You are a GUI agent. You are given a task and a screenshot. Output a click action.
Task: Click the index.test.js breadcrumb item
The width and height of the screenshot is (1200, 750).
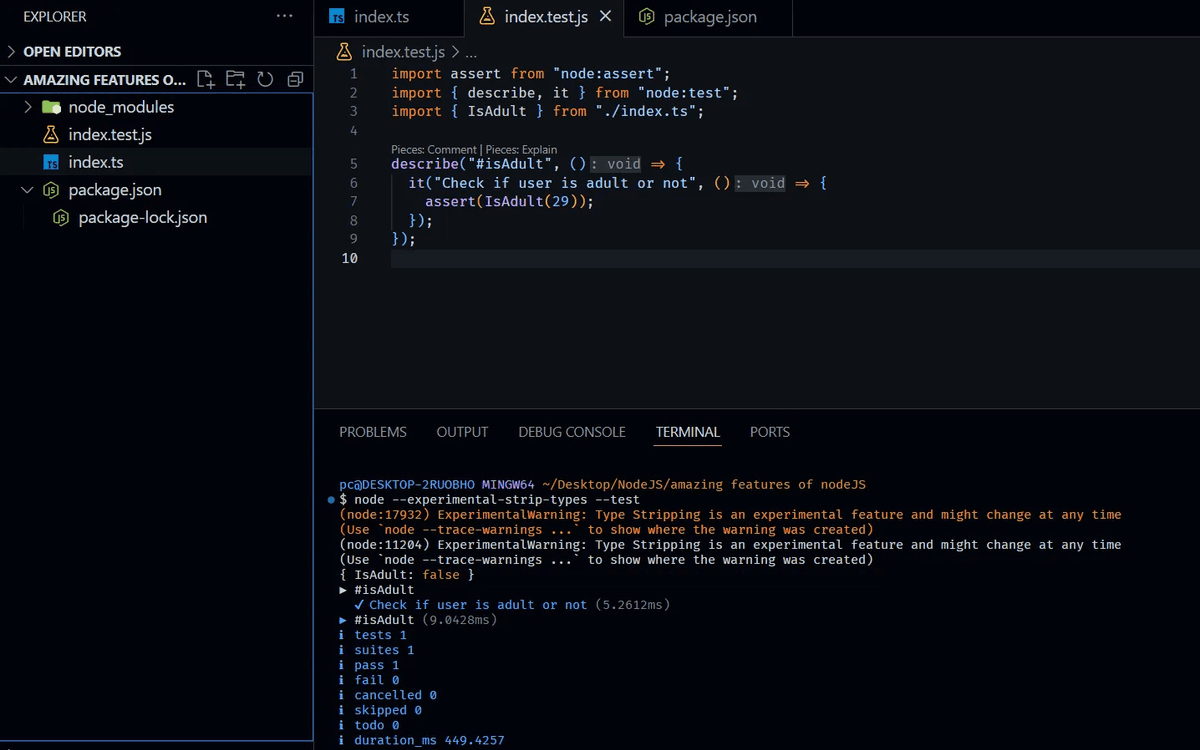click(x=403, y=51)
